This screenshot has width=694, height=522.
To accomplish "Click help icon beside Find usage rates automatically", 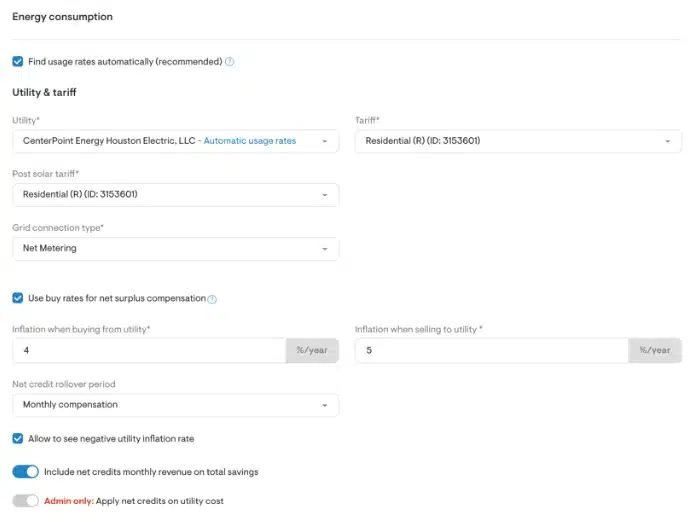I will (230, 62).
